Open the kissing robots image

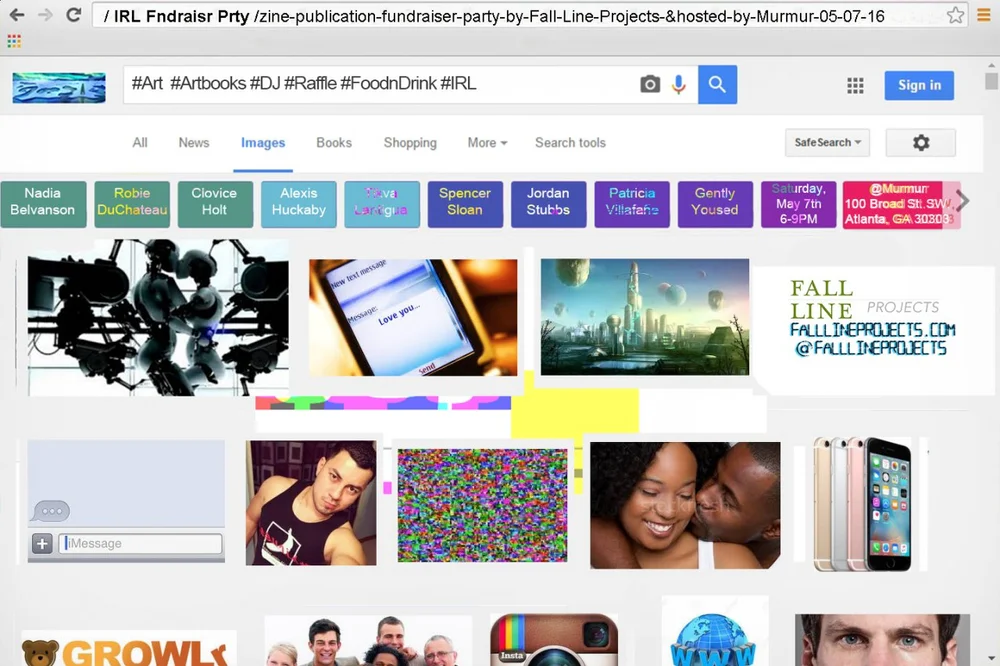[x=158, y=317]
